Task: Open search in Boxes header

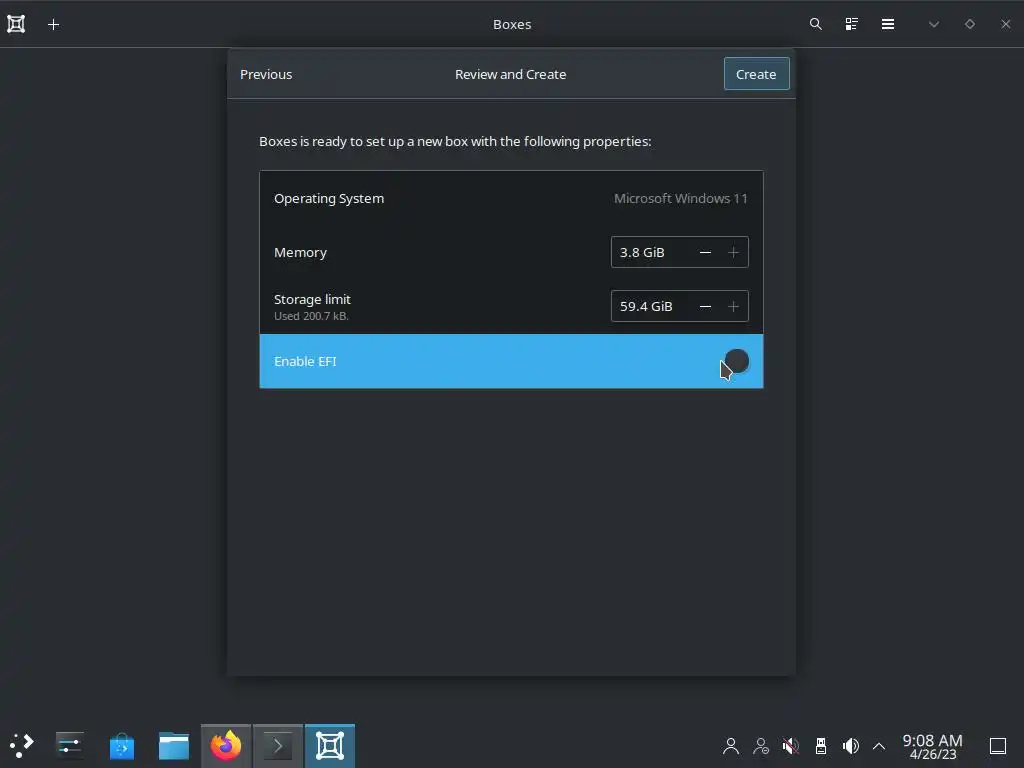Action: point(816,24)
